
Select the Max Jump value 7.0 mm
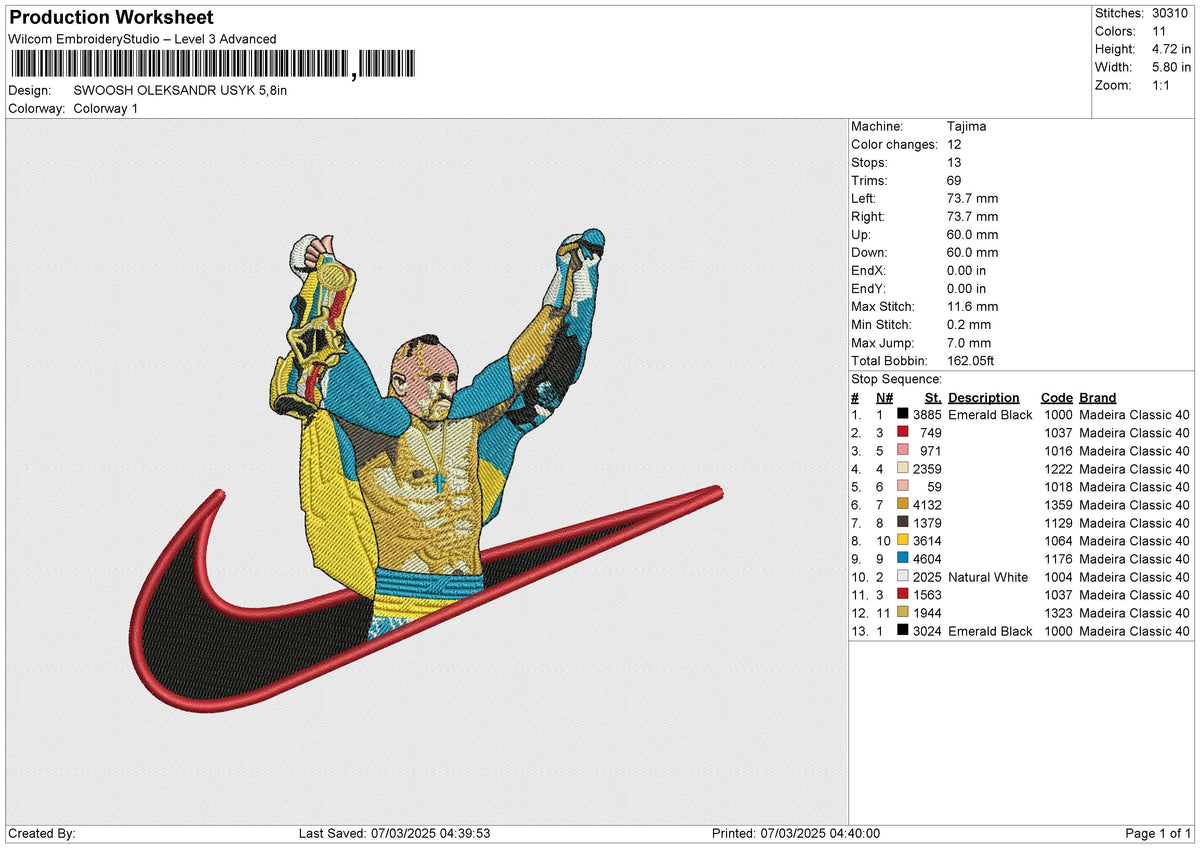point(968,342)
